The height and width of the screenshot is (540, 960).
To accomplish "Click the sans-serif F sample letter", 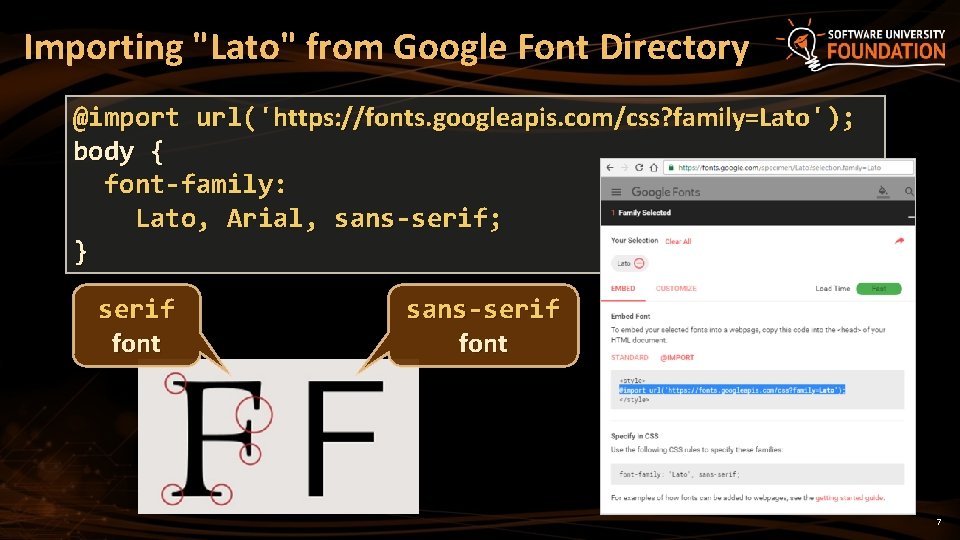I will [x=345, y=438].
